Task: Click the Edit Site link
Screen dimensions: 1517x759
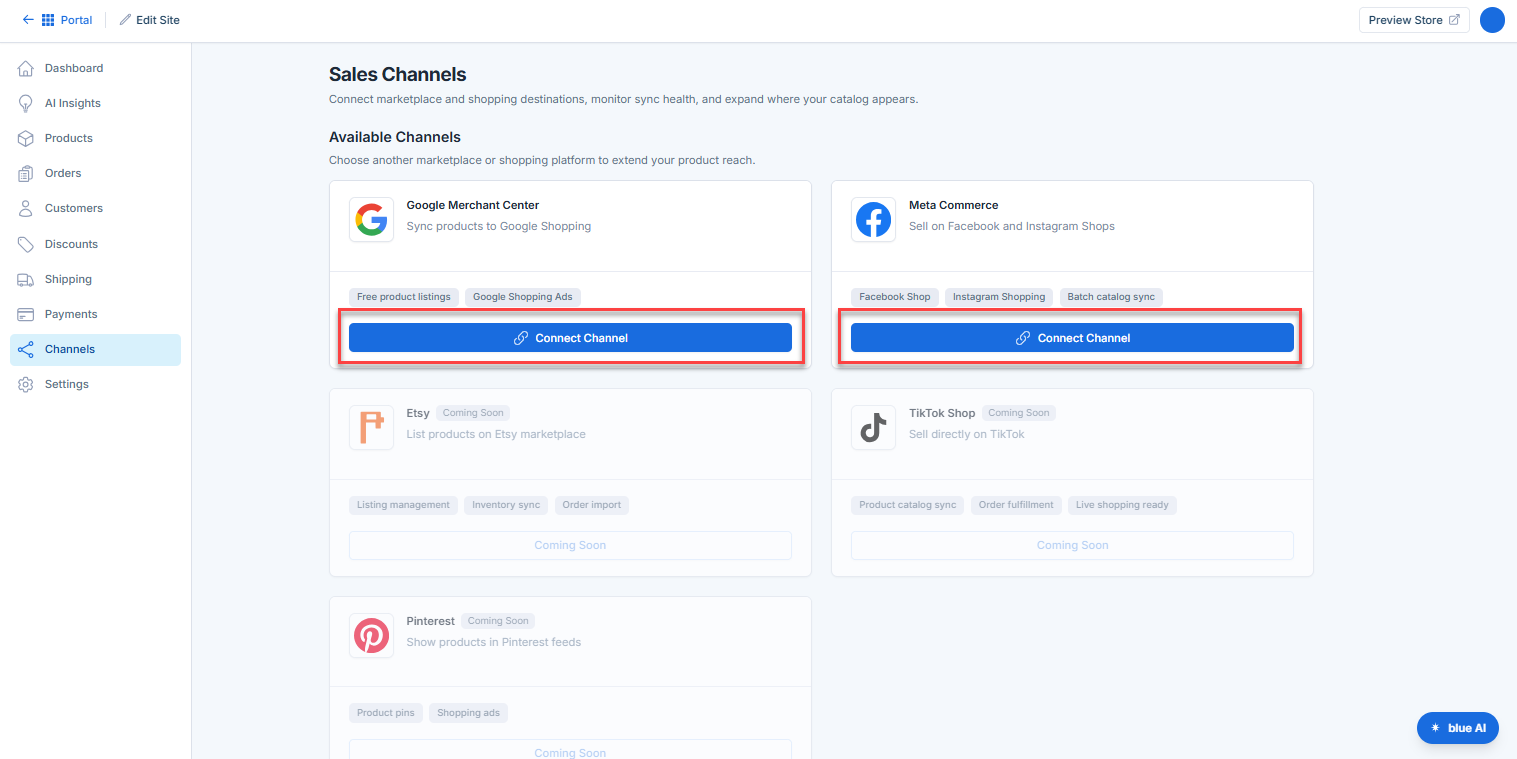Action: click(158, 20)
